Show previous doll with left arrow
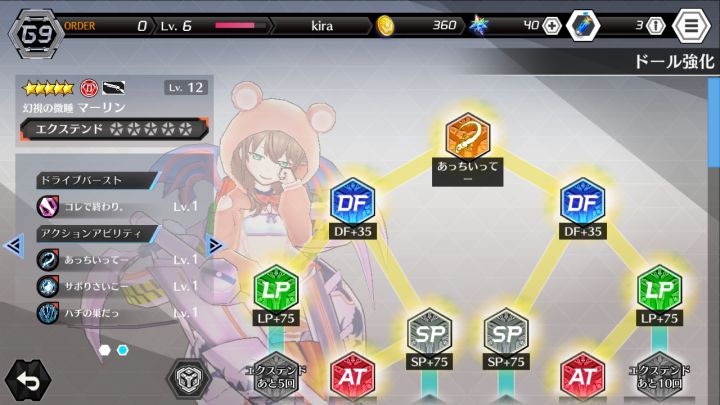This screenshot has width=720, height=405. [14, 245]
